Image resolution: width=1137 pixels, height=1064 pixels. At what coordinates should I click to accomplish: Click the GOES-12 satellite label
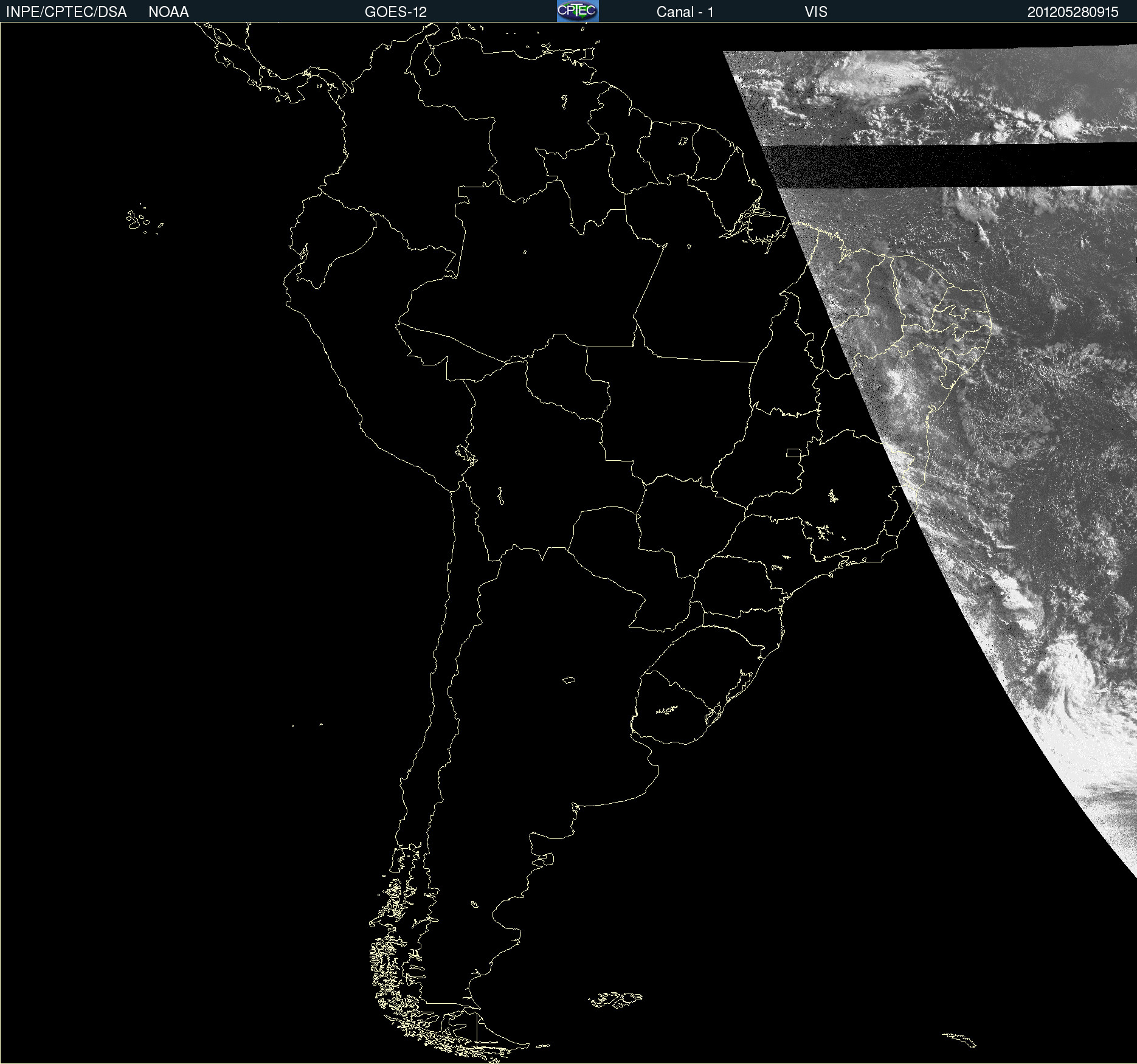396,12
